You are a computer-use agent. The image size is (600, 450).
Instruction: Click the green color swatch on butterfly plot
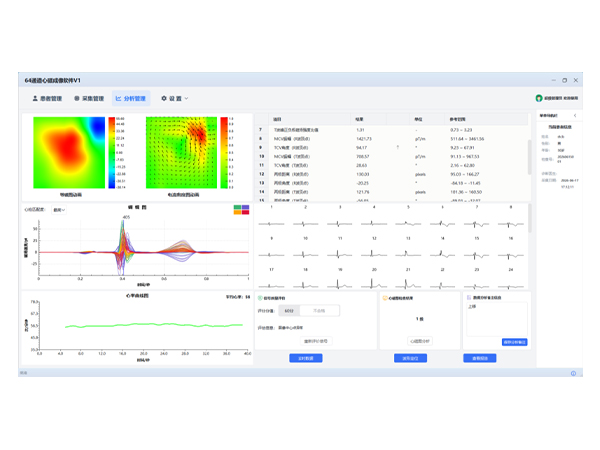(x=238, y=207)
